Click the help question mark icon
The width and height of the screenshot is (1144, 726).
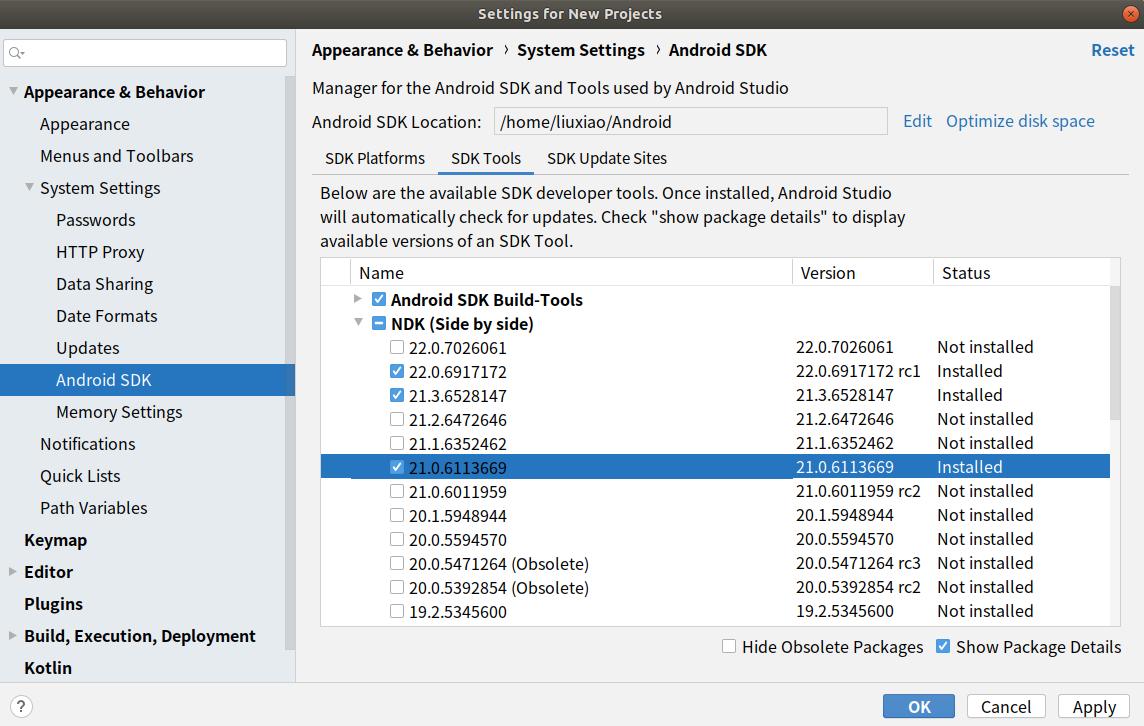tap(20, 706)
